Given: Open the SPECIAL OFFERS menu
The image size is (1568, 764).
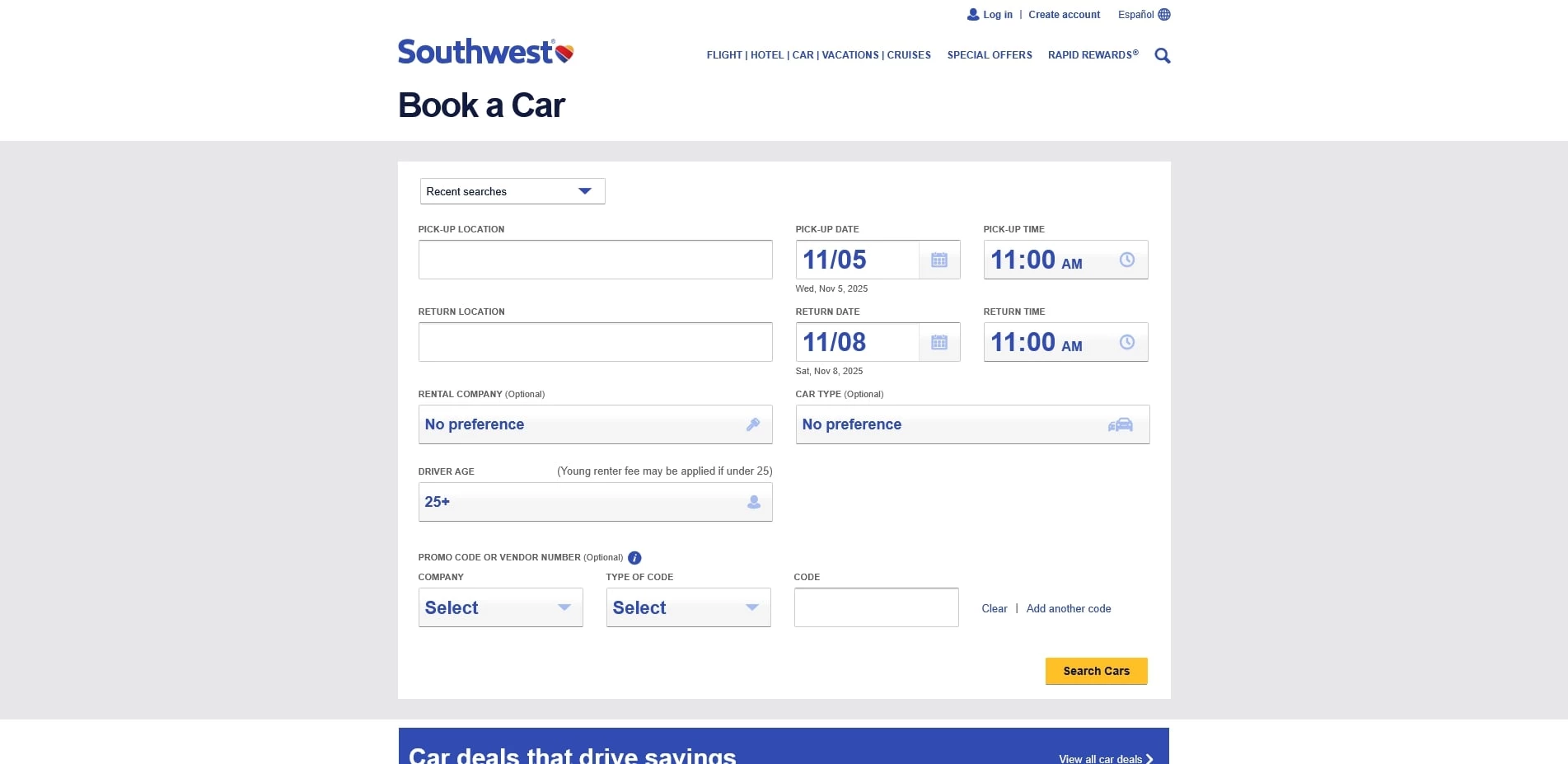Looking at the screenshot, I should pos(989,54).
